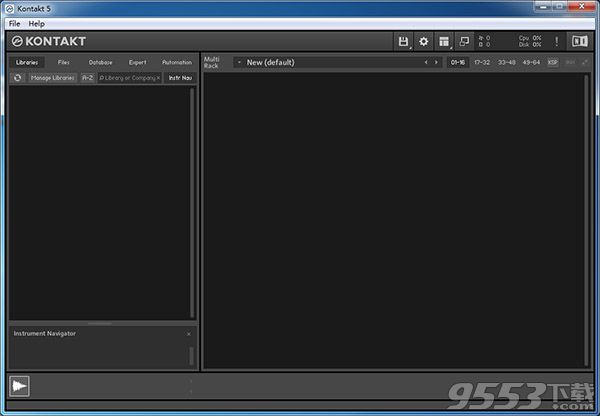
Task: Switch to the Libraries tab
Action: 27,62
